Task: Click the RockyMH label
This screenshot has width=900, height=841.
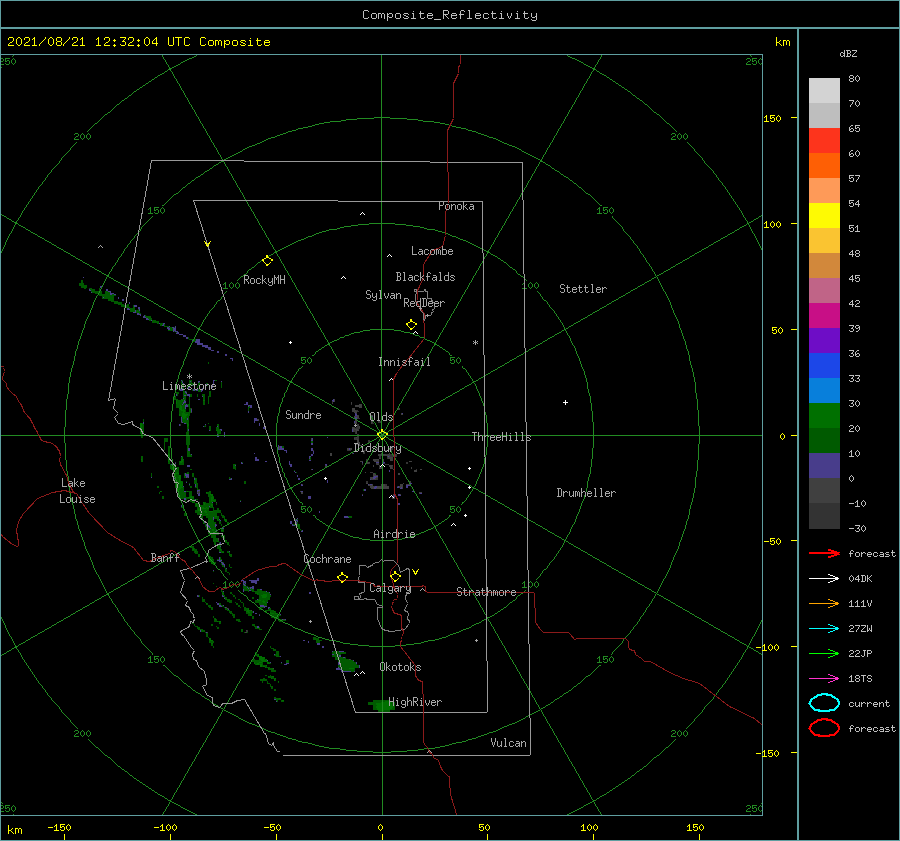Action: (264, 280)
